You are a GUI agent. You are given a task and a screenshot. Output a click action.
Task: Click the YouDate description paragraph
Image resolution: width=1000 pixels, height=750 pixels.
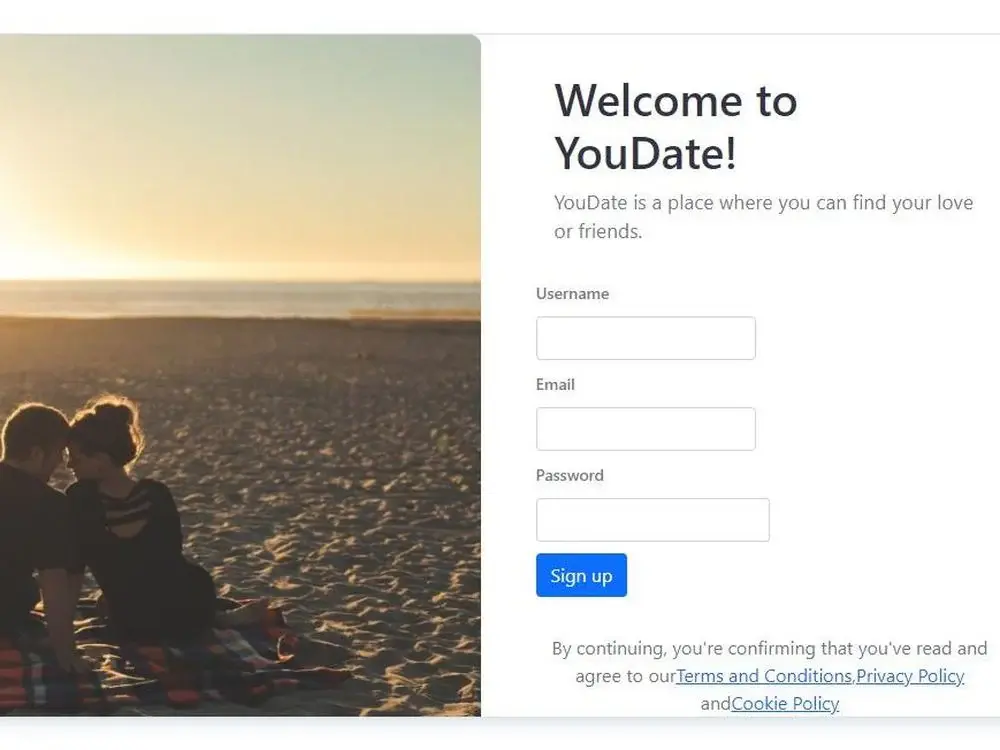[763, 217]
